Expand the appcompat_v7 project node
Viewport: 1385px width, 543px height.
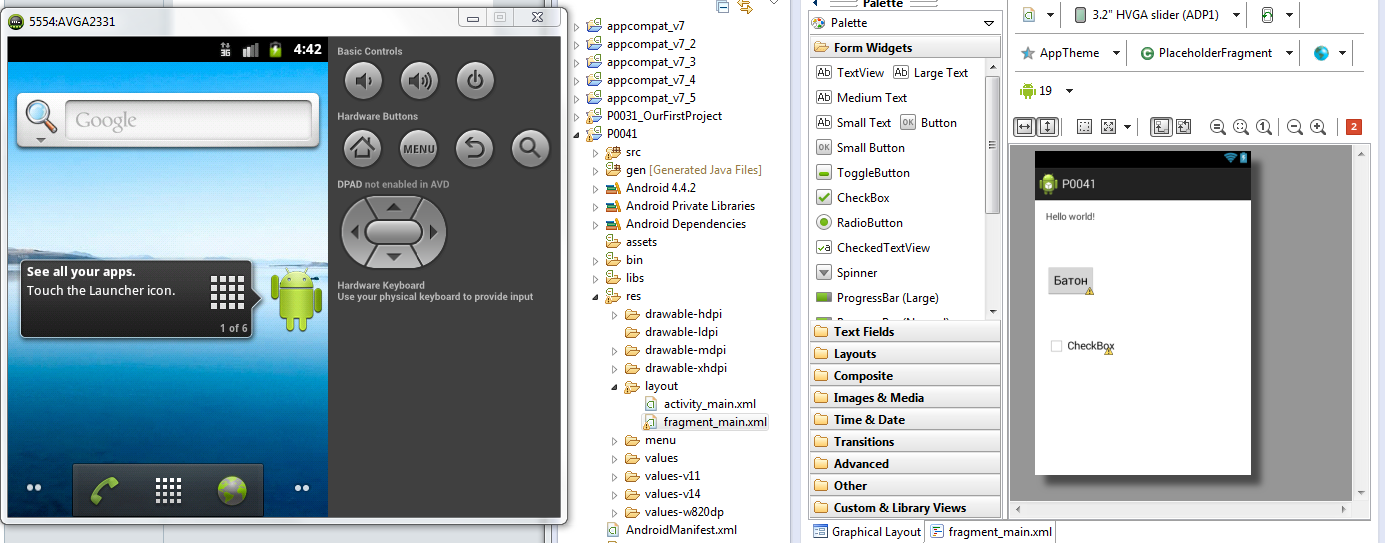click(x=576, y=26)
